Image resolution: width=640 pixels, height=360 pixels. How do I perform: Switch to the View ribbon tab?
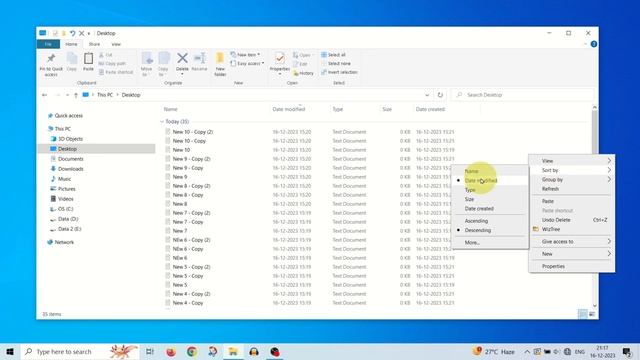pos(116,44)
